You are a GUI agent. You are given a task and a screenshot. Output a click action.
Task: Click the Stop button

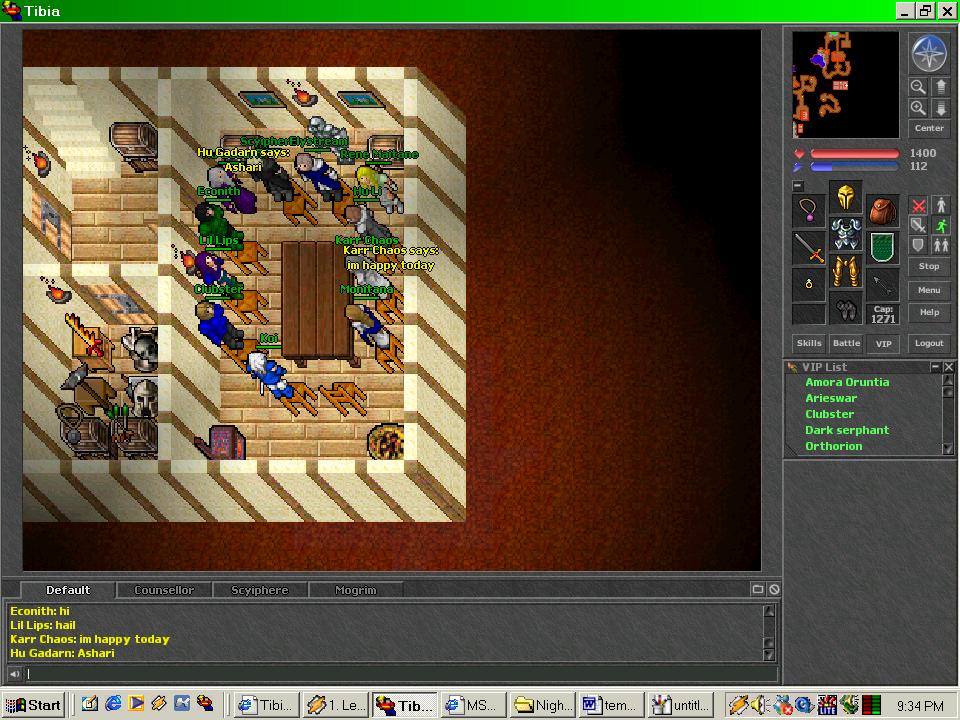tap(929, 266)
